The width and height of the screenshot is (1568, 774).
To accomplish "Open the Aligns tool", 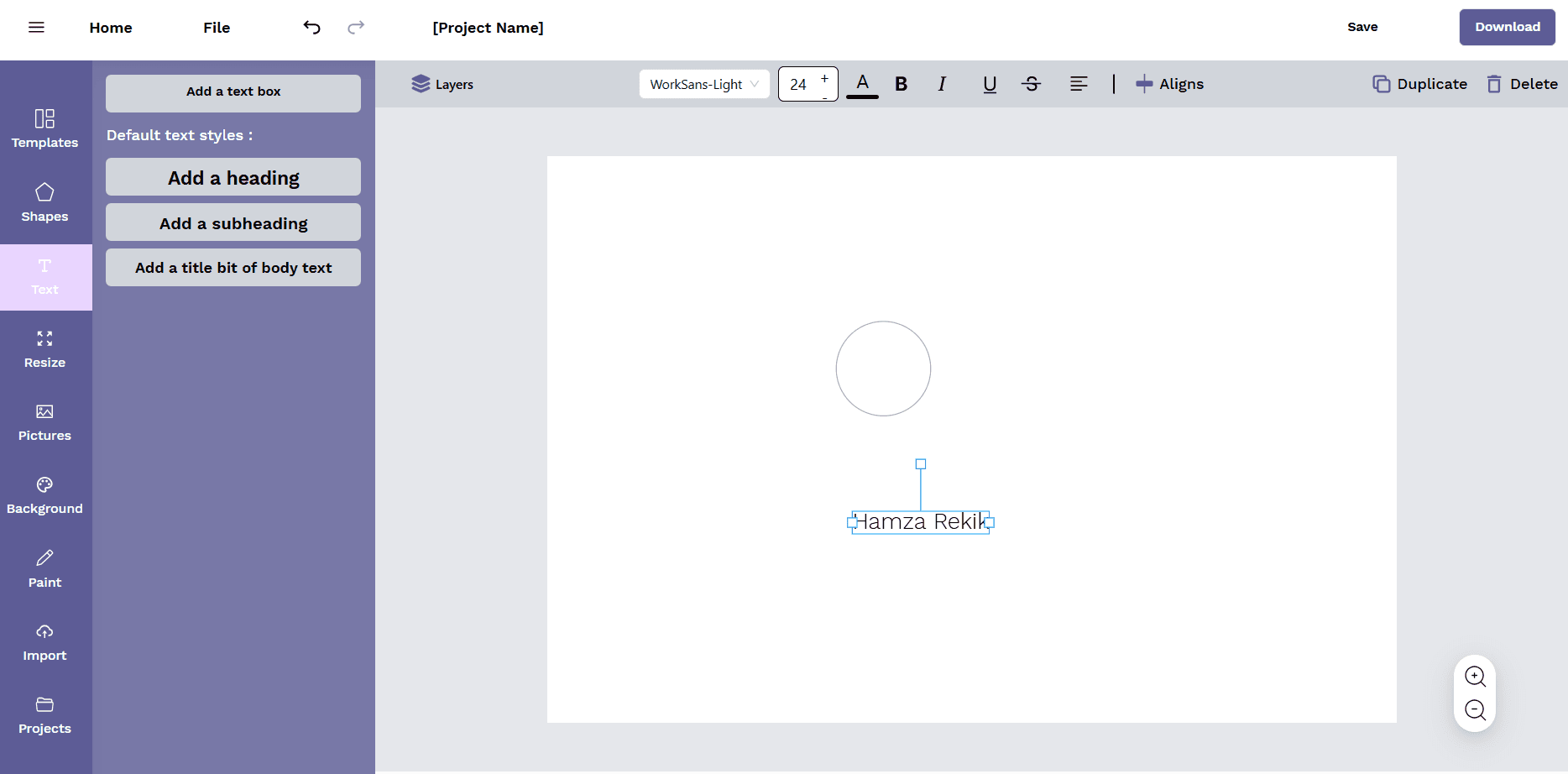I will coord(1169,84).
